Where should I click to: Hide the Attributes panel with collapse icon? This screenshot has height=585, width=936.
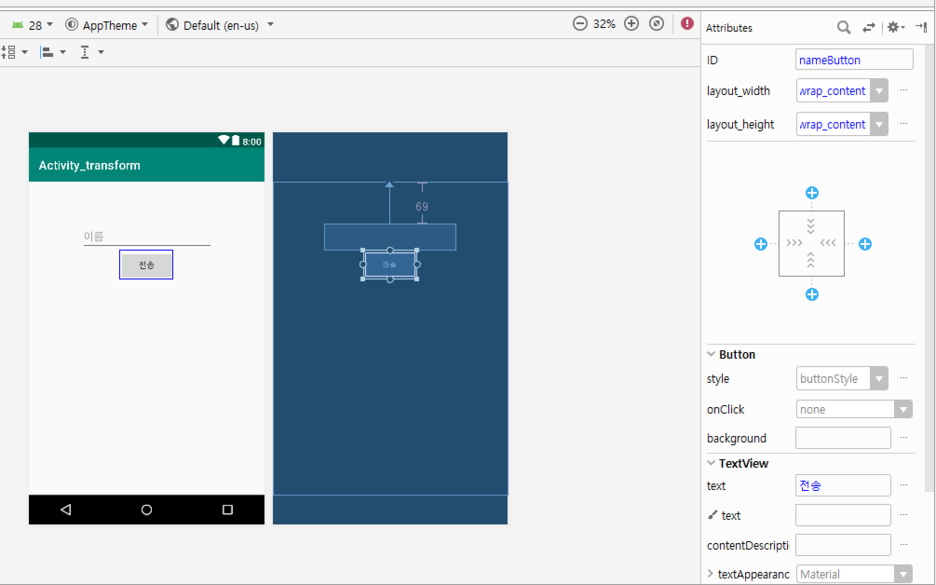[x=921, y=27]
